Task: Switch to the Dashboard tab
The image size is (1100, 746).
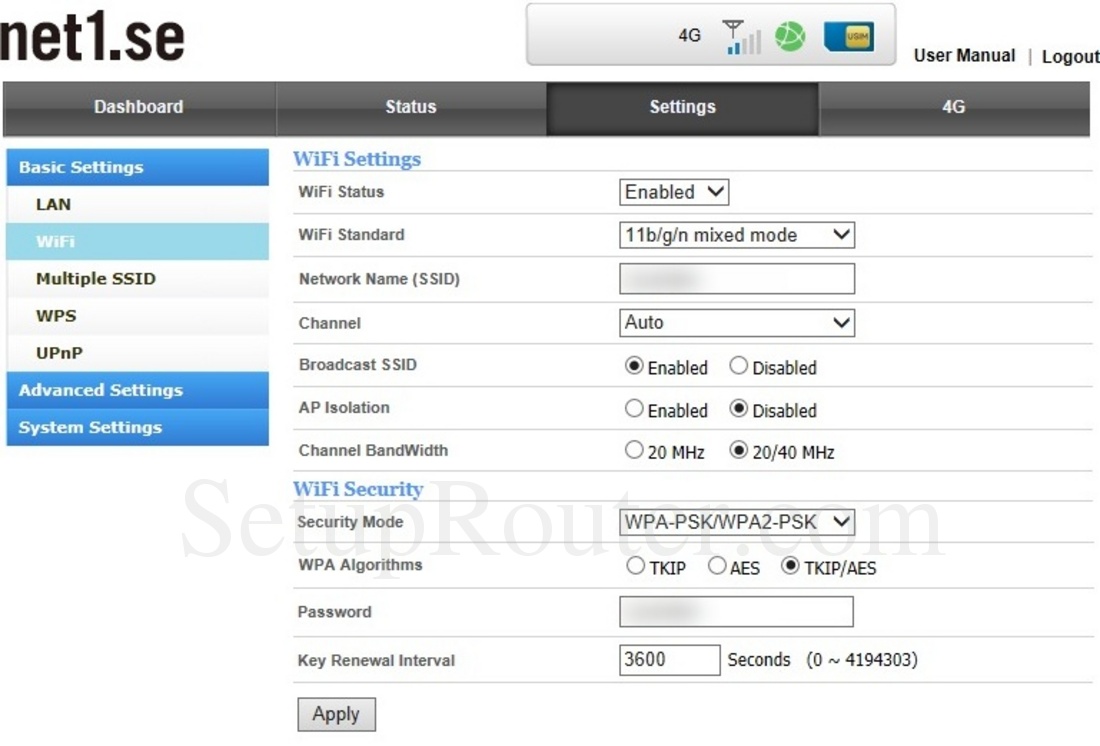Action: coord(138,107)
